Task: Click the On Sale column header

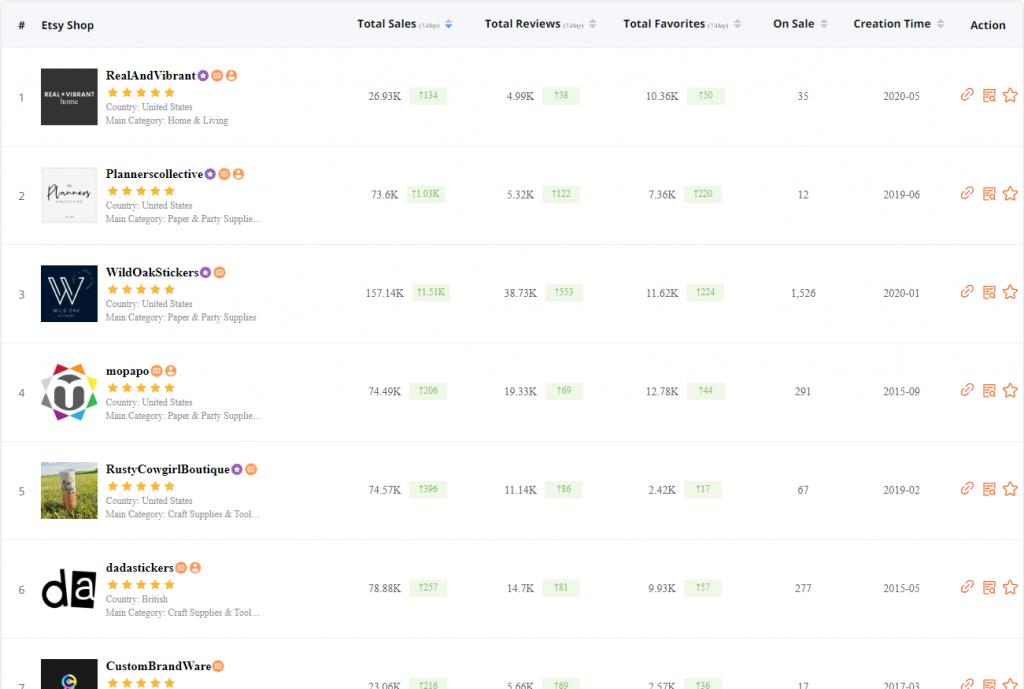Action: point(793,24)
